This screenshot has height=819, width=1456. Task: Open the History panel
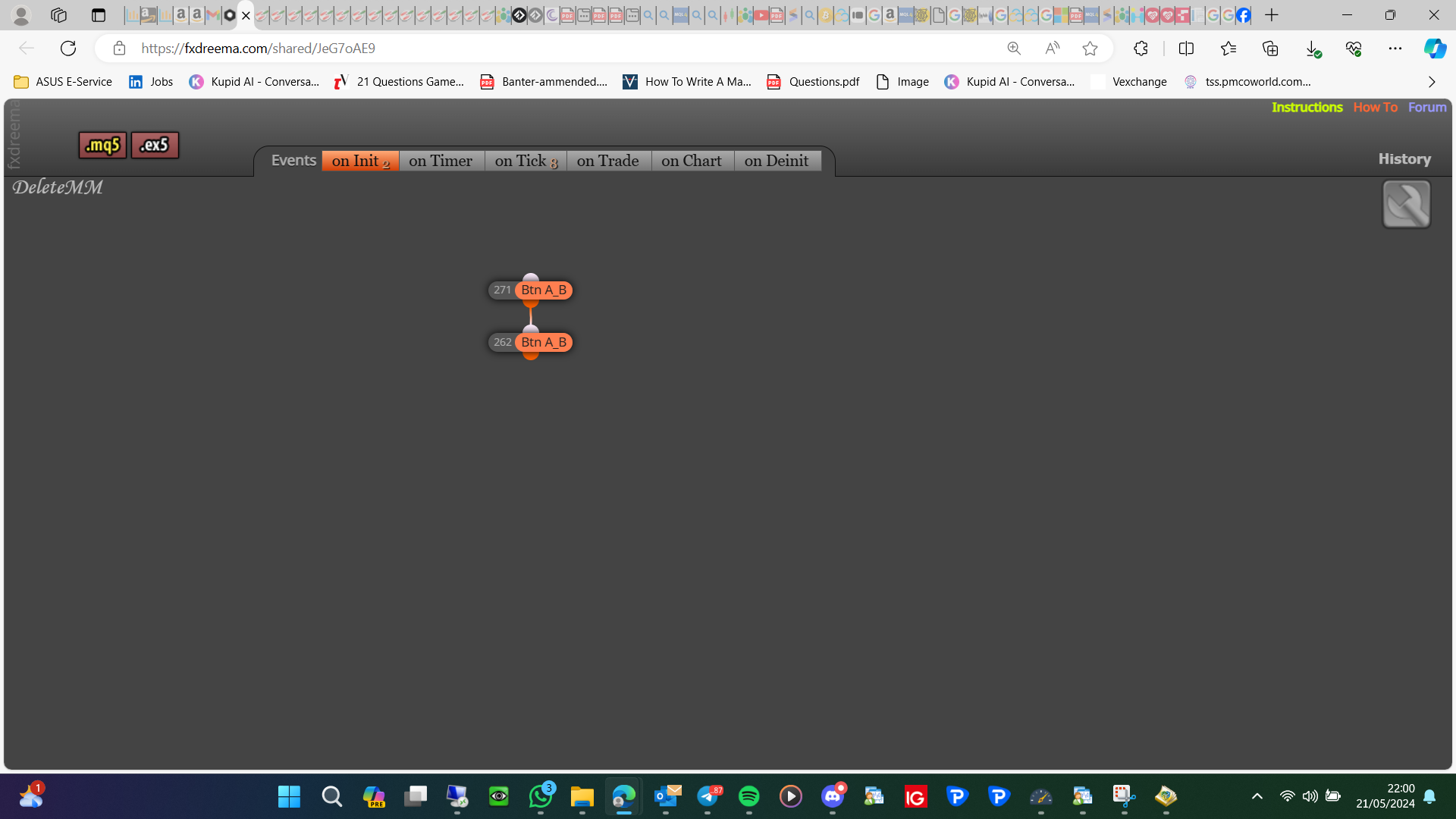click(1404, 159)
